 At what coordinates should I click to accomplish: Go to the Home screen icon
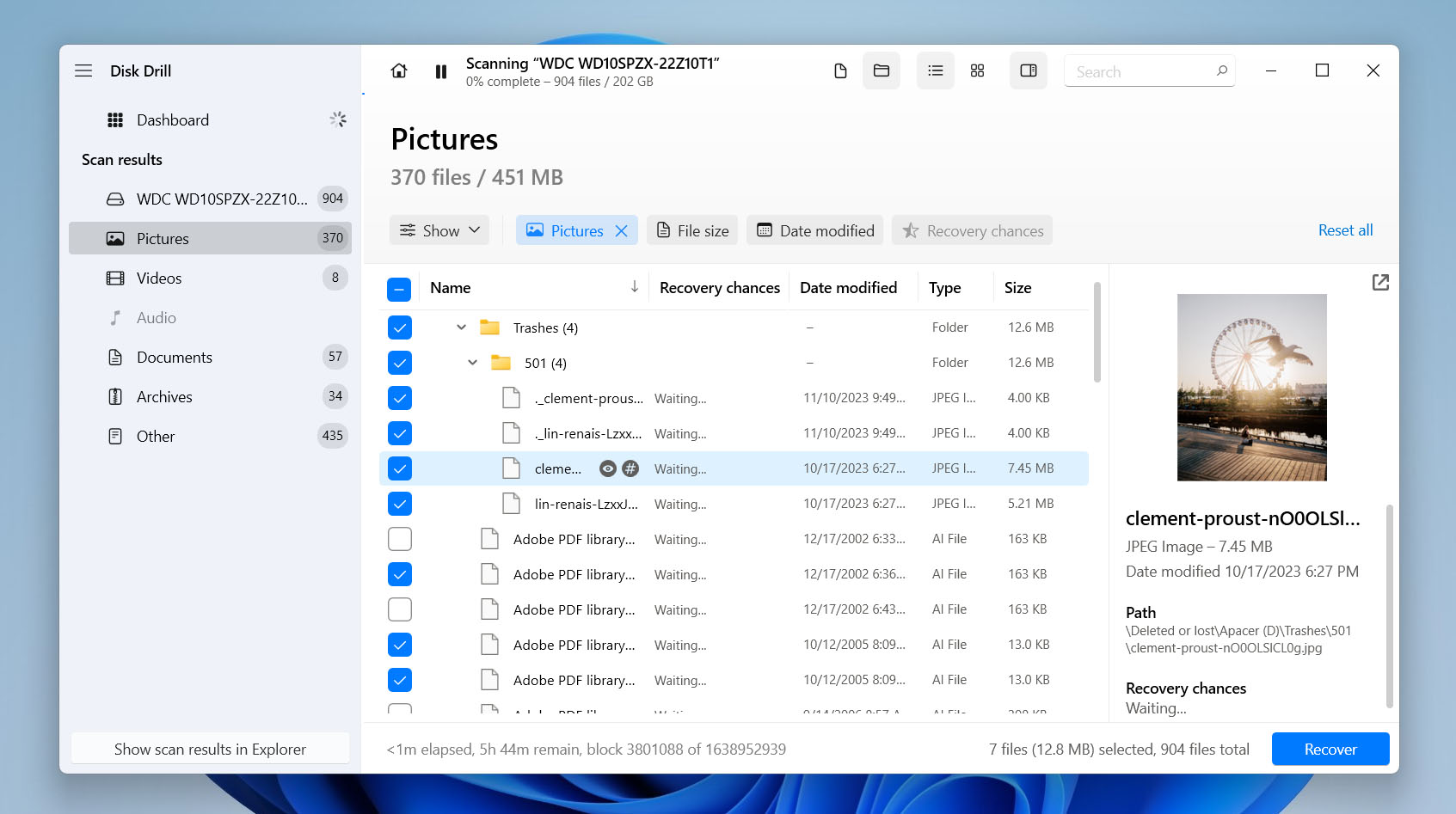(399, 70)
